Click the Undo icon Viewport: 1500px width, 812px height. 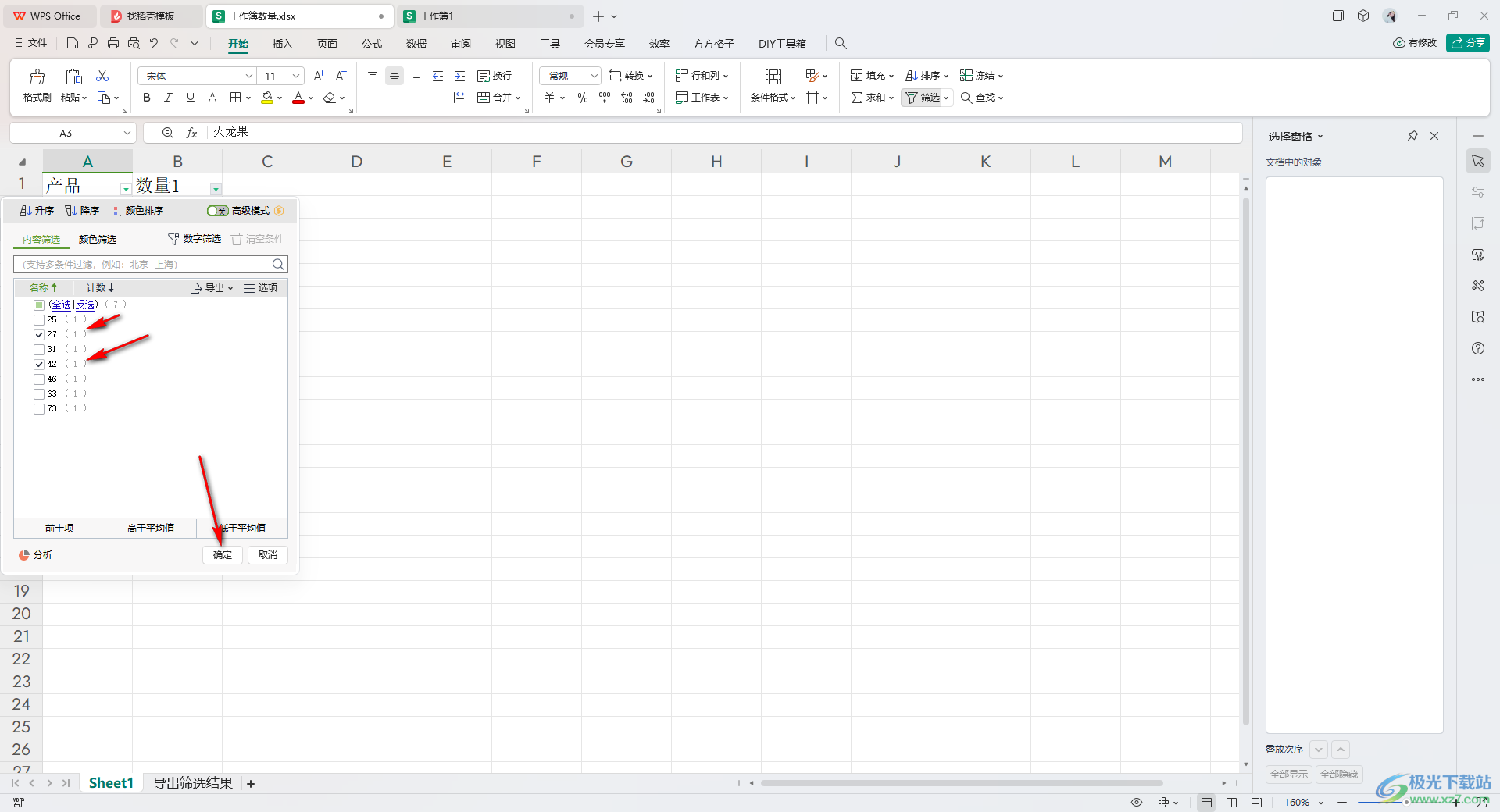tap(154, 44)
